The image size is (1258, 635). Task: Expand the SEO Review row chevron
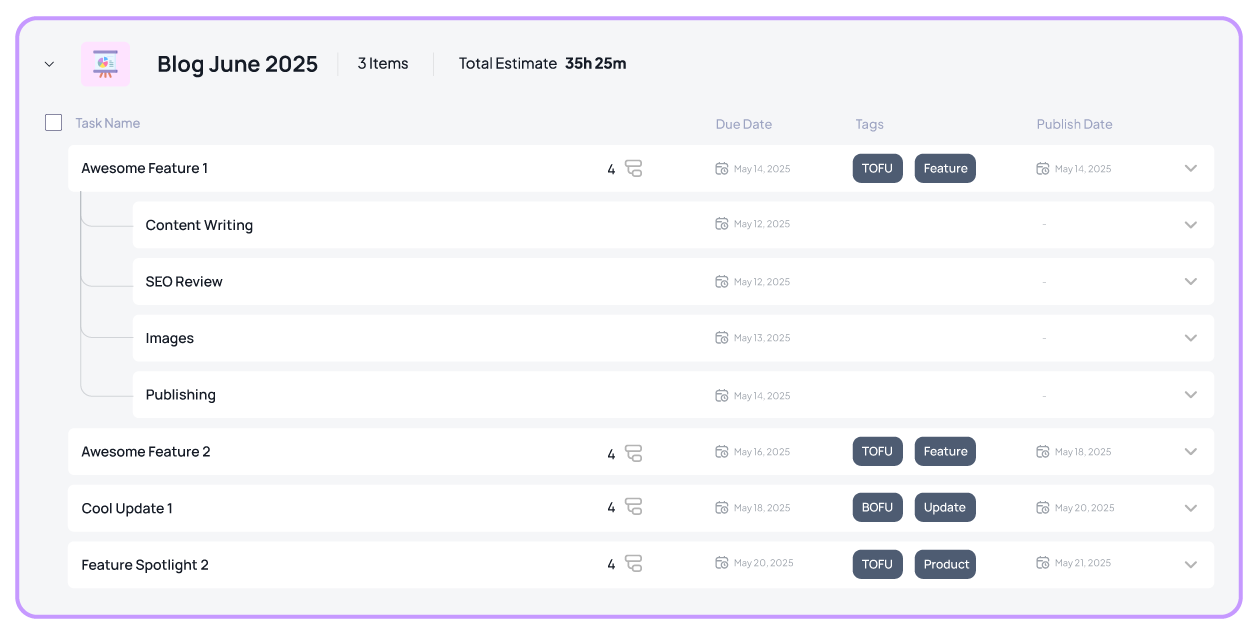coord(1191,281)
